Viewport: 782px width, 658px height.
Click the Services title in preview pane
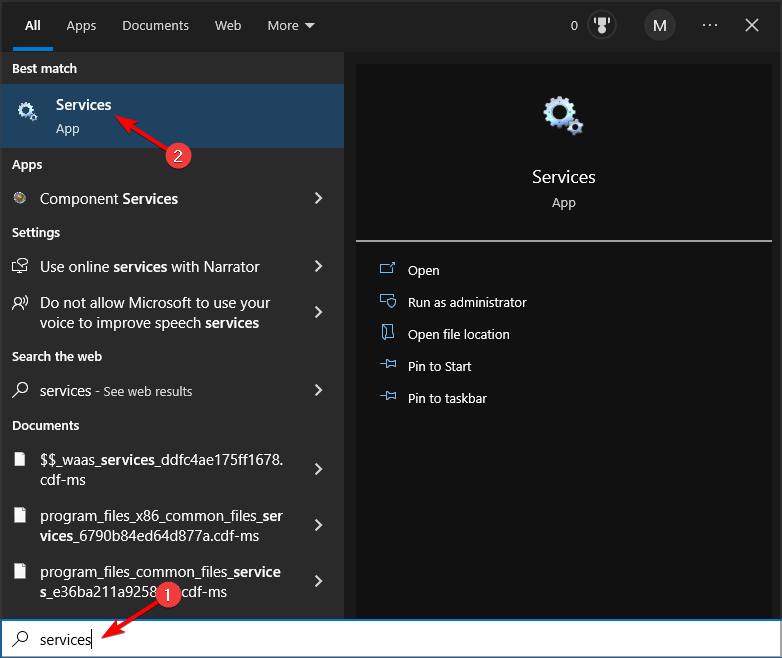(564, 177)
